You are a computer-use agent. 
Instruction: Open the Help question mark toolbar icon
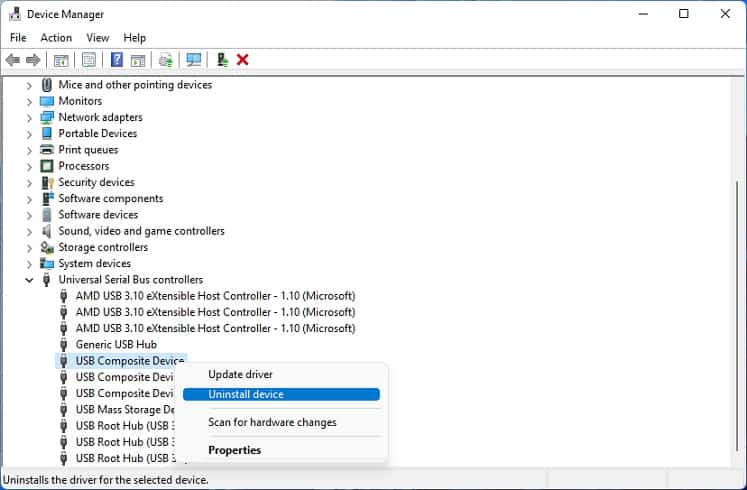click(117, 60)
